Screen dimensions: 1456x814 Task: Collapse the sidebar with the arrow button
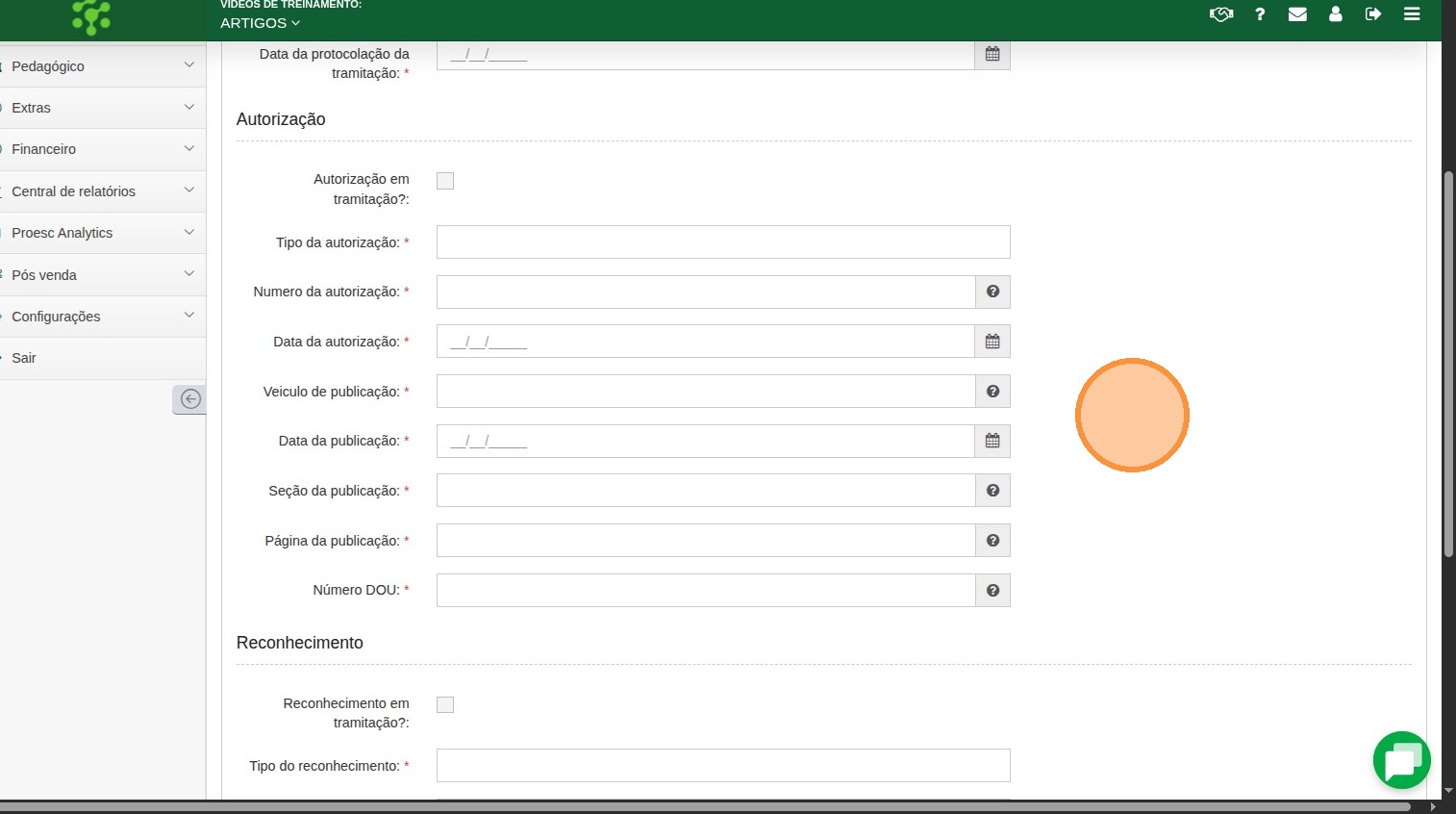point(190,398)
